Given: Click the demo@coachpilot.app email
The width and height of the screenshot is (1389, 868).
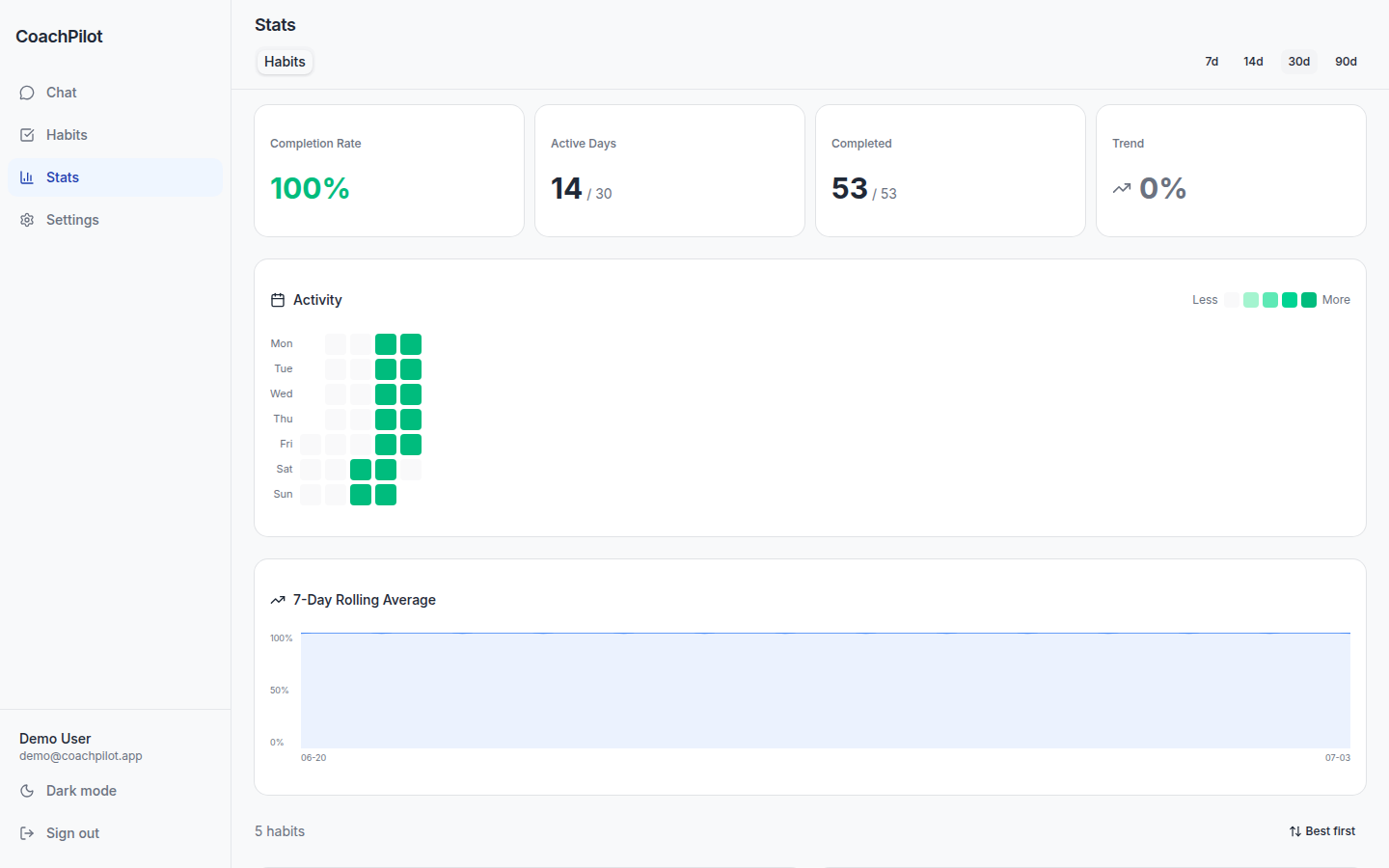Looking at the screenshot, I should 81,756.
